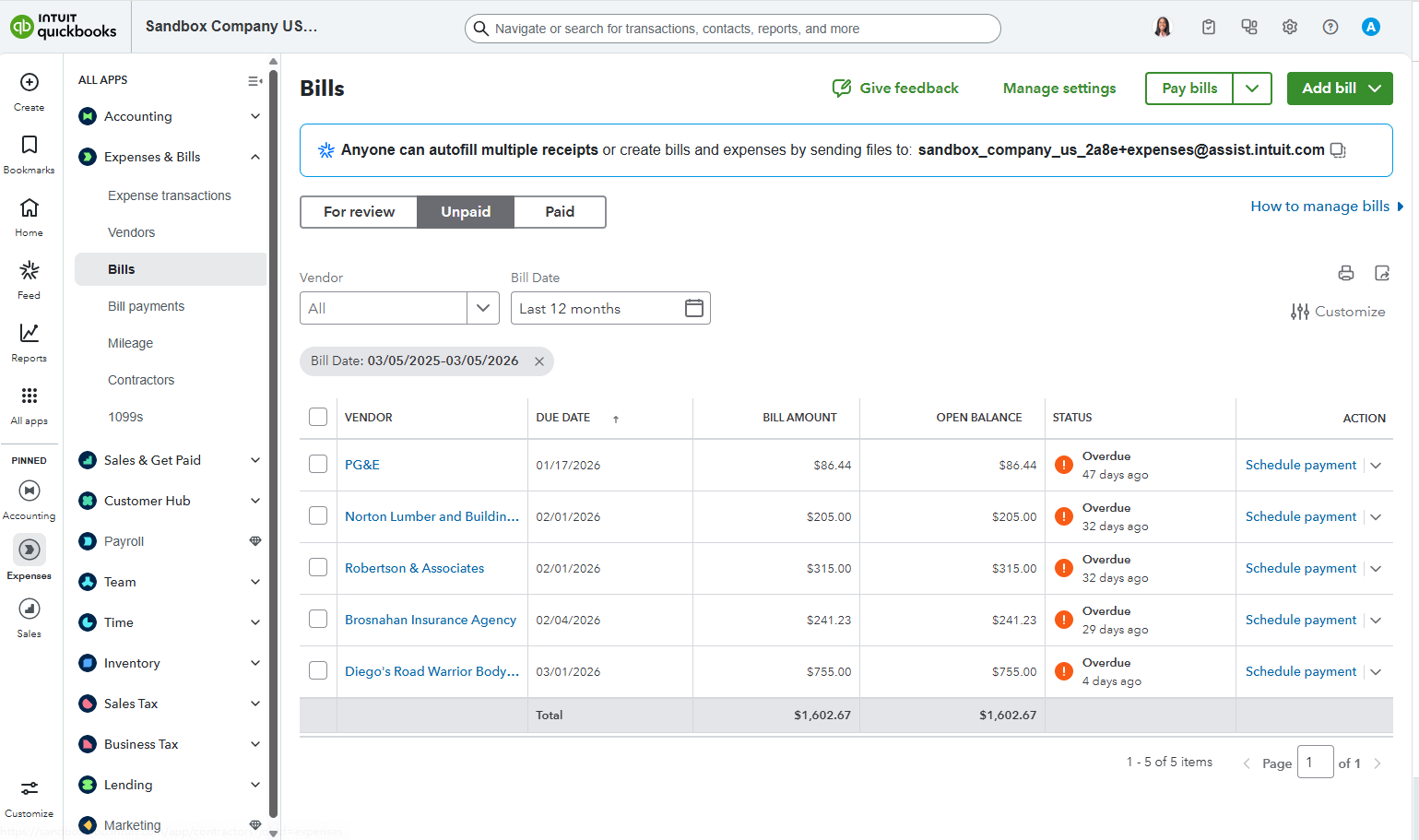Open QuickBooks settings gear
This screenshot has height=840, width=1419.
pyautogui.click(x=1289, y=27)
